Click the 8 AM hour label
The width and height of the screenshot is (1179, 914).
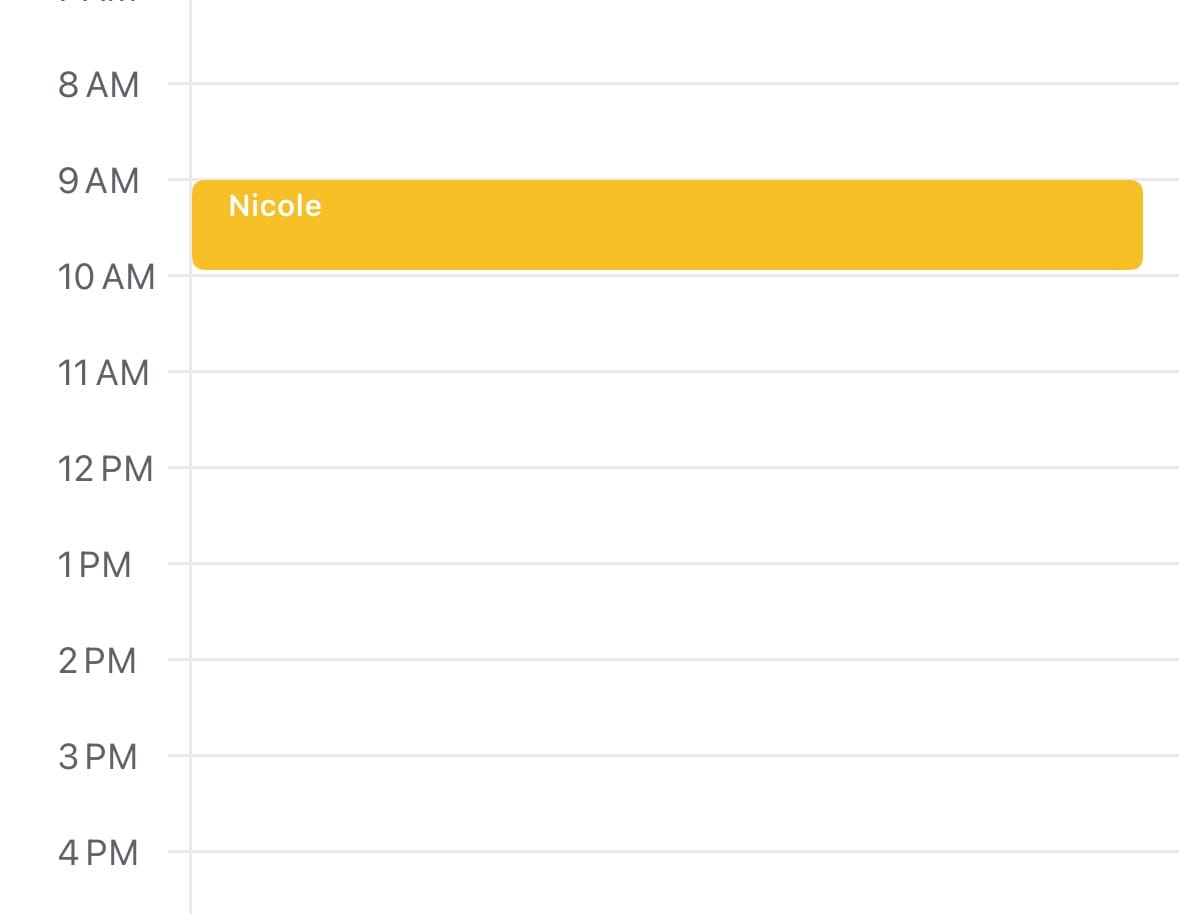click(x=98, y=85)
